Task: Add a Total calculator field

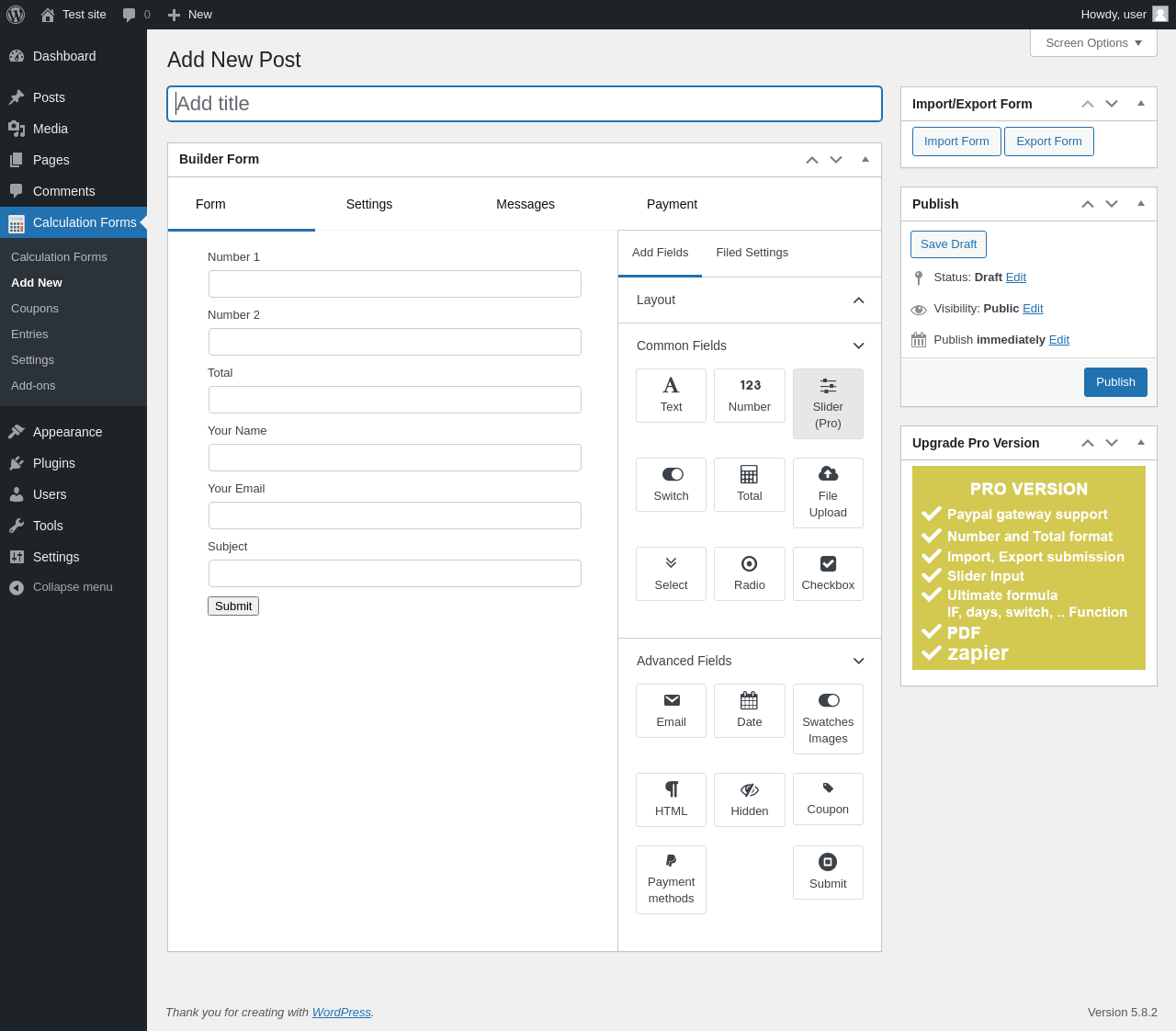Action: tap(750, 484)
